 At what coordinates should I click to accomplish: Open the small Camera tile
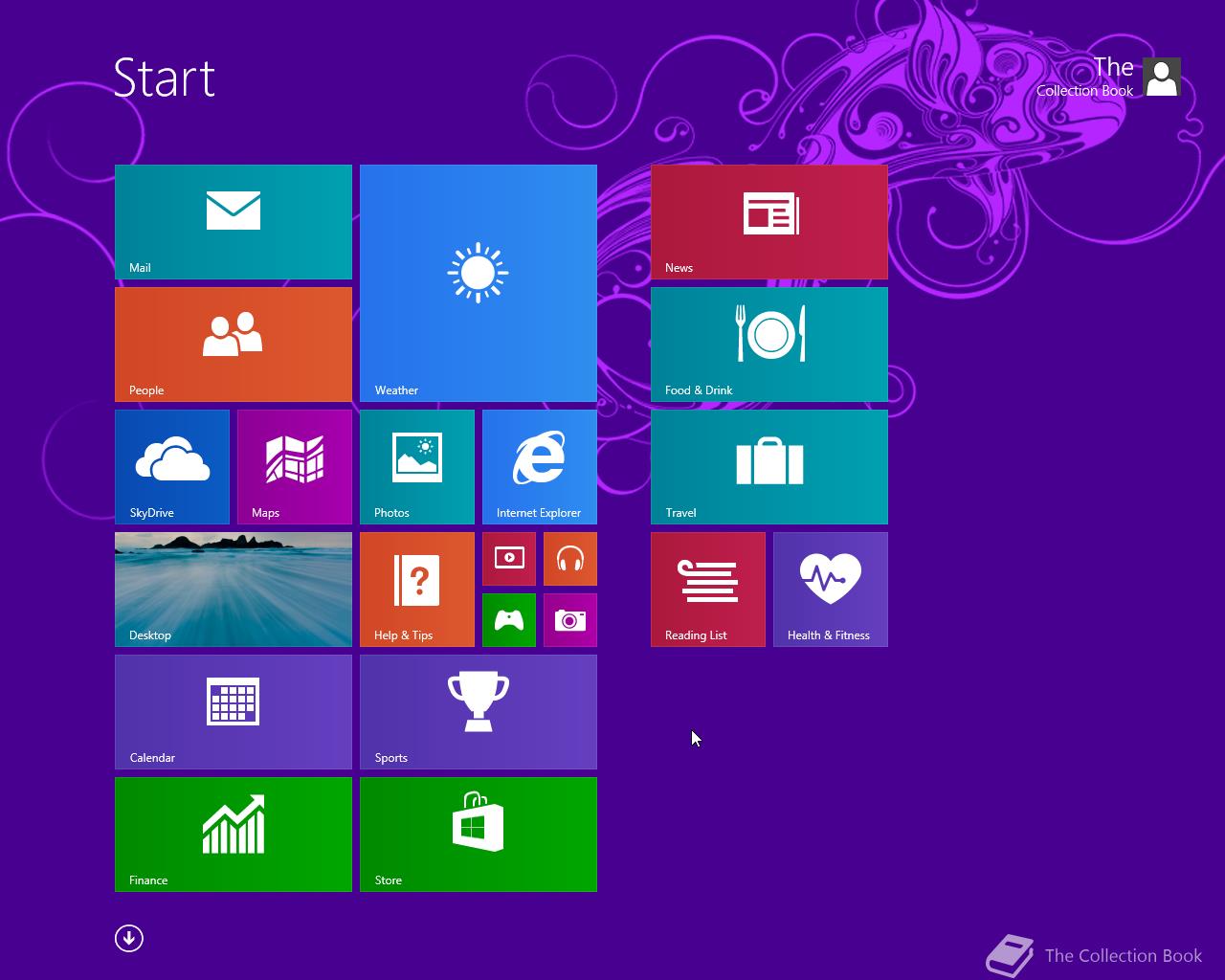[x=570, y=620]
